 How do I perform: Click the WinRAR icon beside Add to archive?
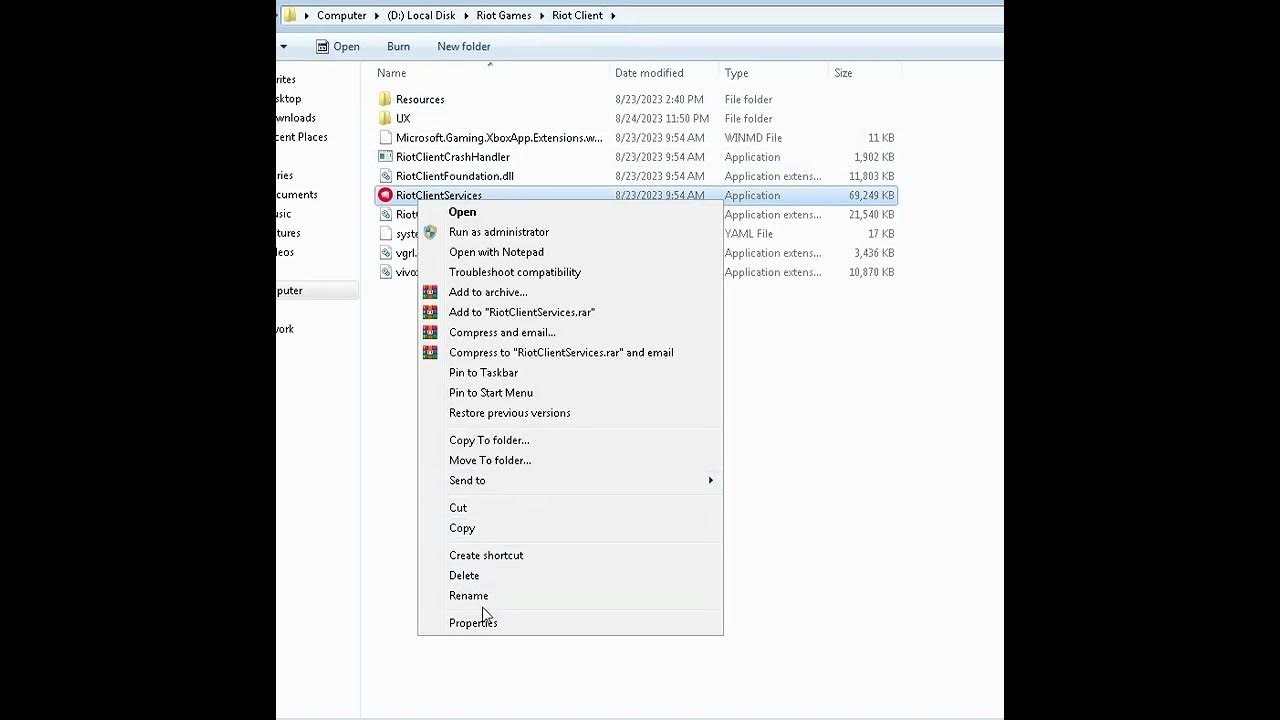point(430,292)
